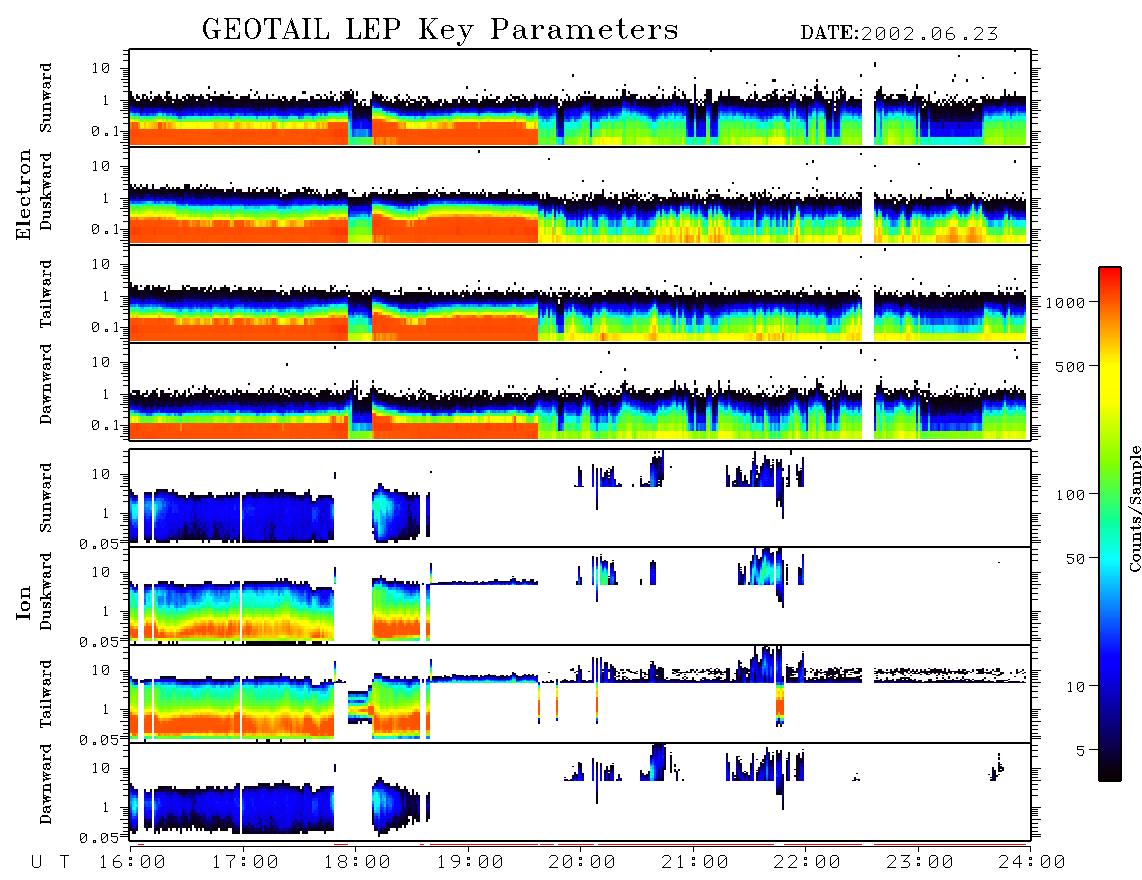Click the 21:00 time tick label
Viewport: 1142px width, 880px height.
click(695, 863)
